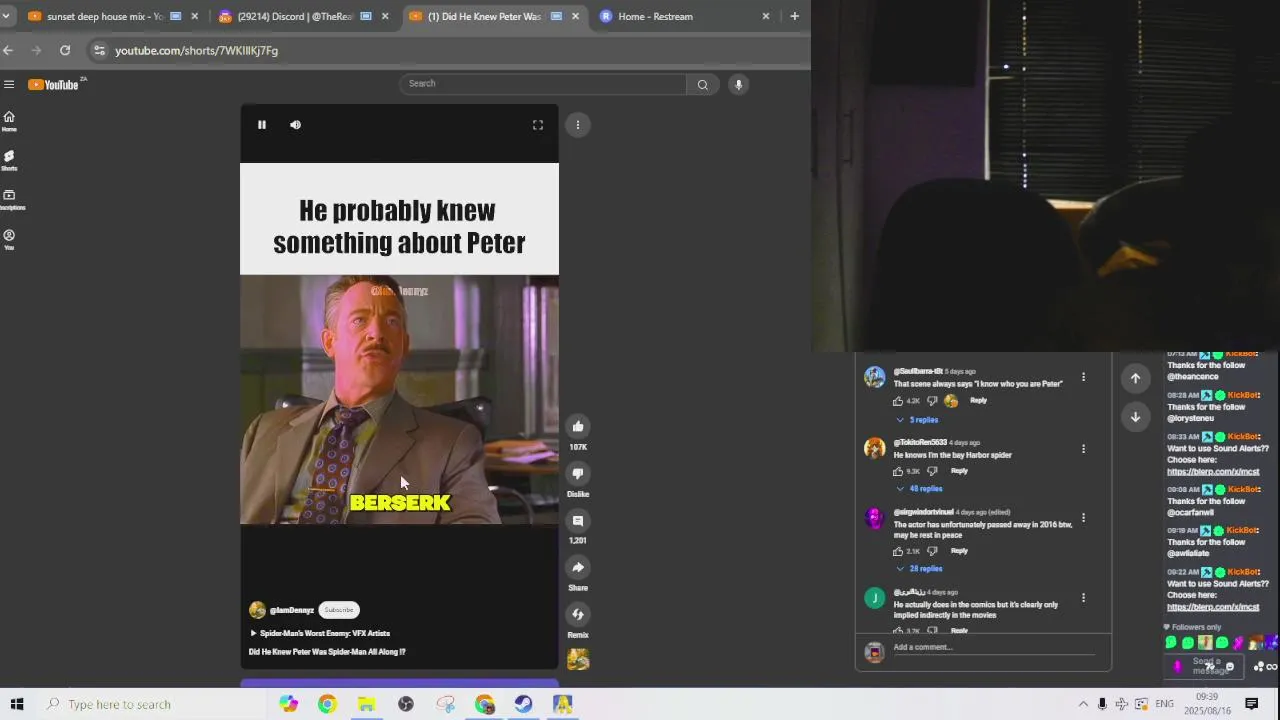
Task: Open options menu for sirgwindortvinuel comment
Action: (x=1083, y=518)
